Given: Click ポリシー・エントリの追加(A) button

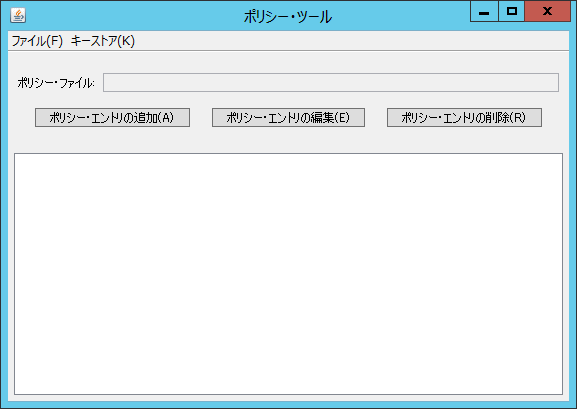Looking at the screenshot, I should [112, 117].
